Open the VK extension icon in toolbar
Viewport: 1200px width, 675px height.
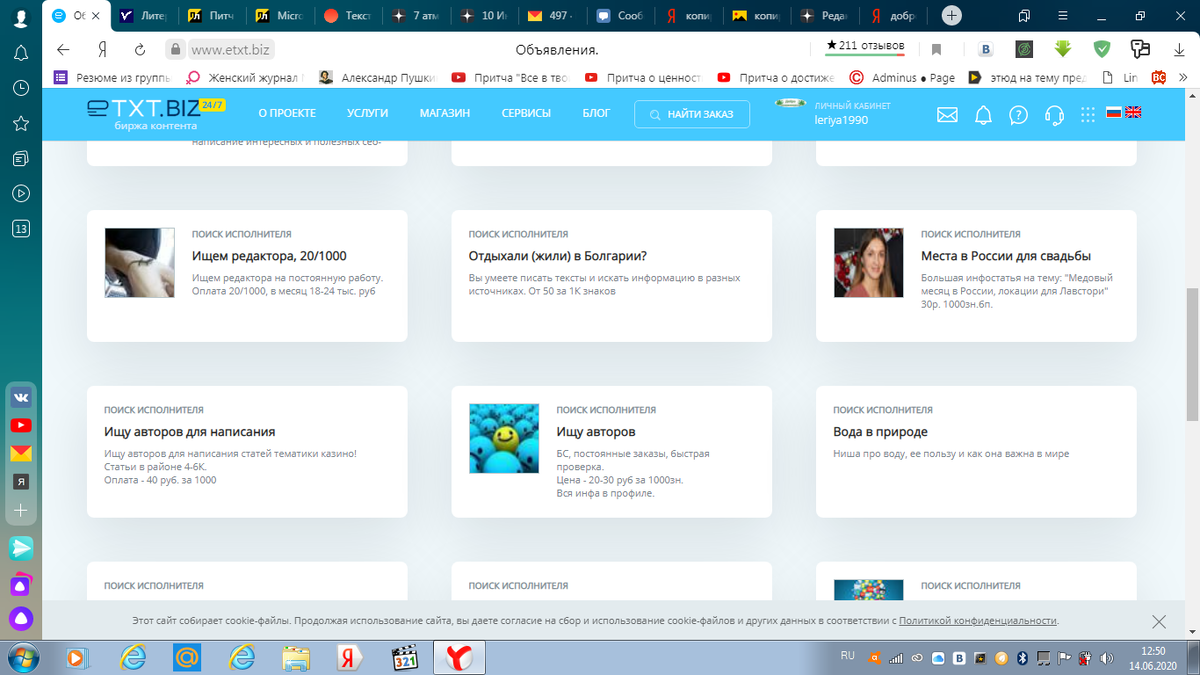(x=985, y=49)
